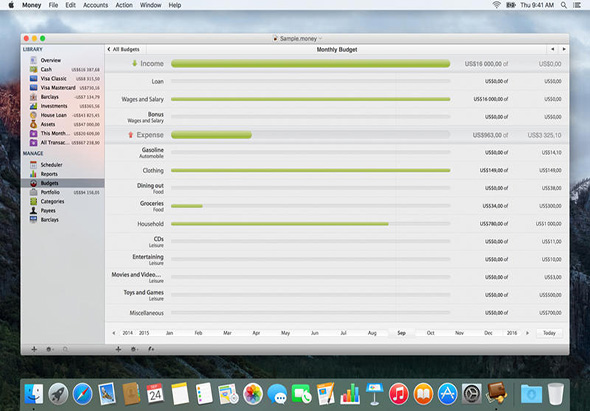This screenshot has height=411, width=590.
Task: Click the Miscellaneous budget of US$700,00
Action: [x=550, y=313]
